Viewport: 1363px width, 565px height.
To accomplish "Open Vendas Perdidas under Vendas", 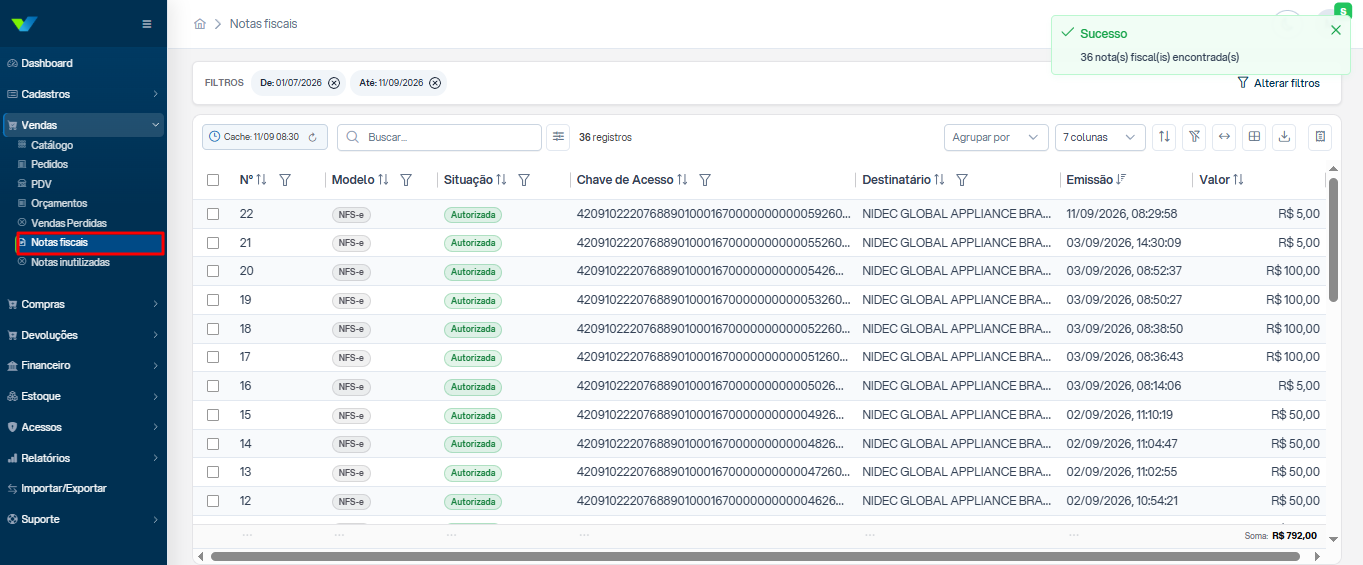I will [x=68, y=223].
